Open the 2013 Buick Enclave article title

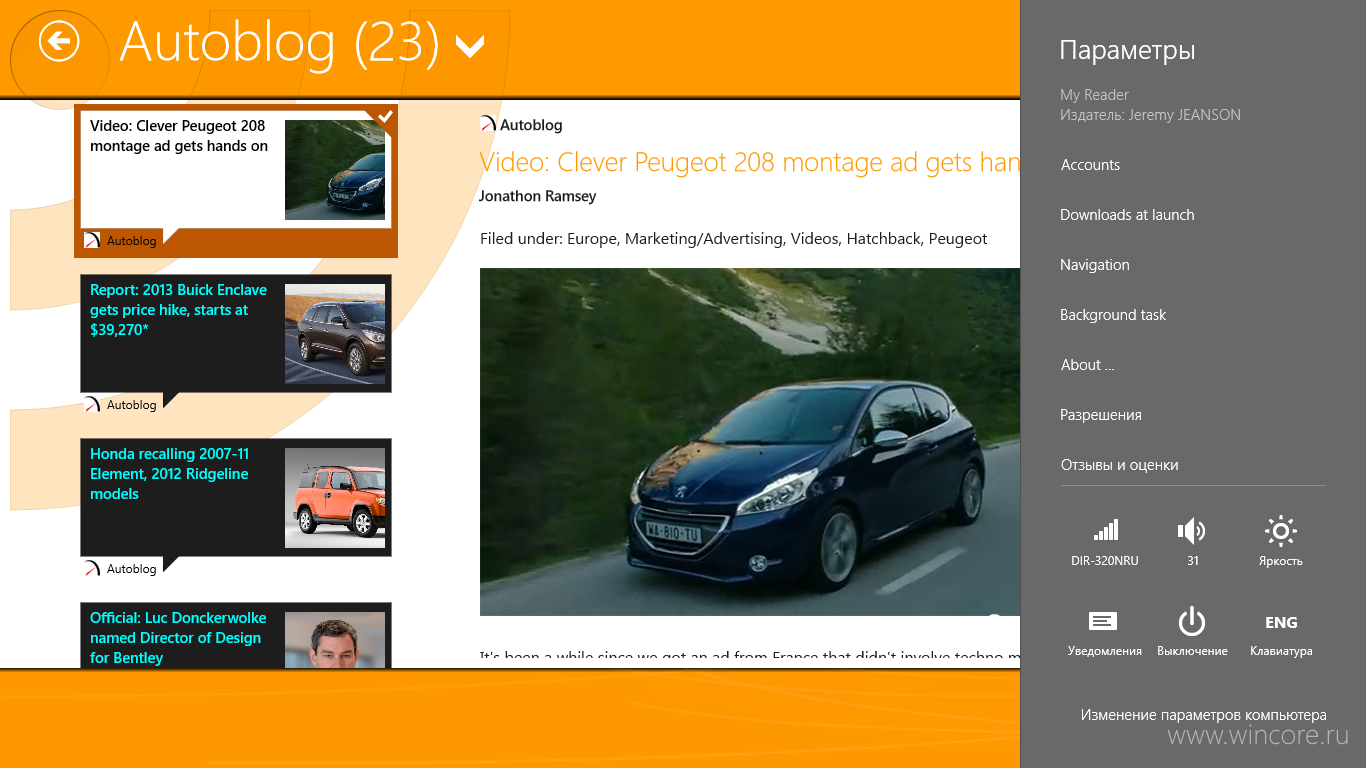179,309
